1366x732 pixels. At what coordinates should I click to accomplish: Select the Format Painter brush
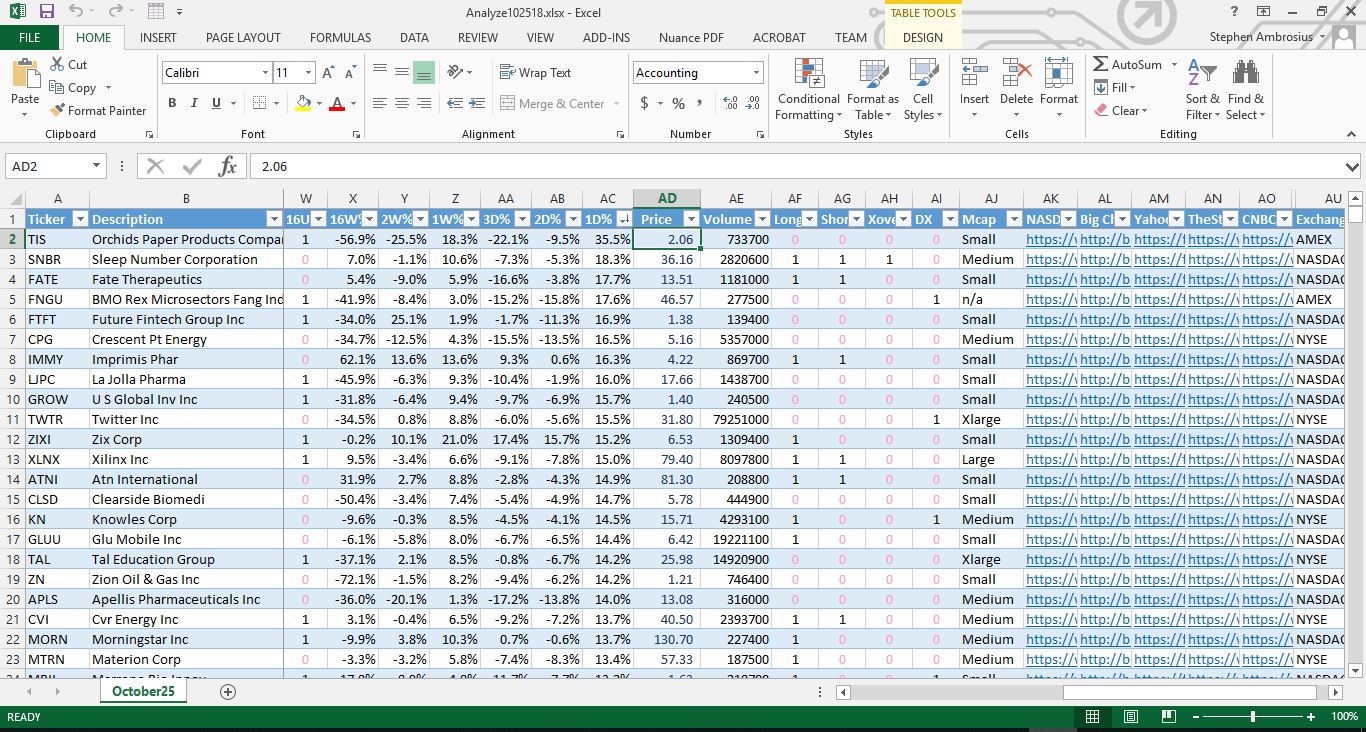point(98,110)
